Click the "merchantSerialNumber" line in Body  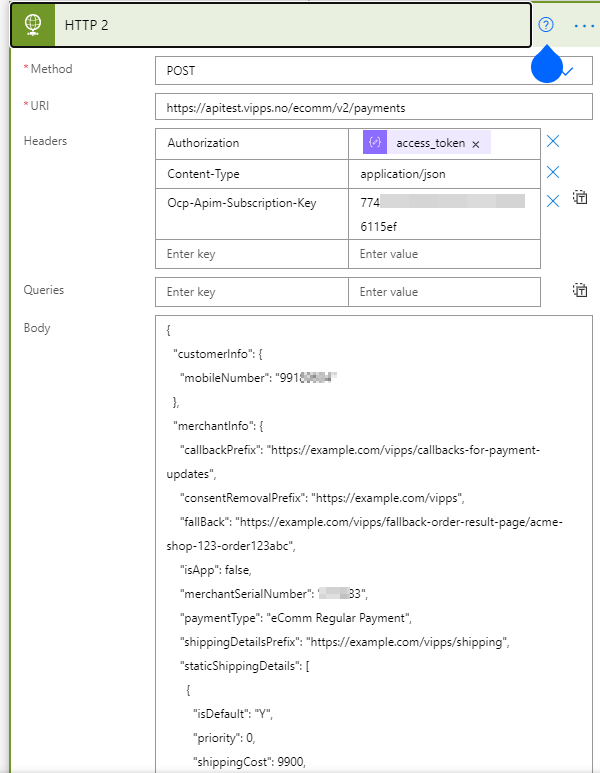click(x=274, y=594)
